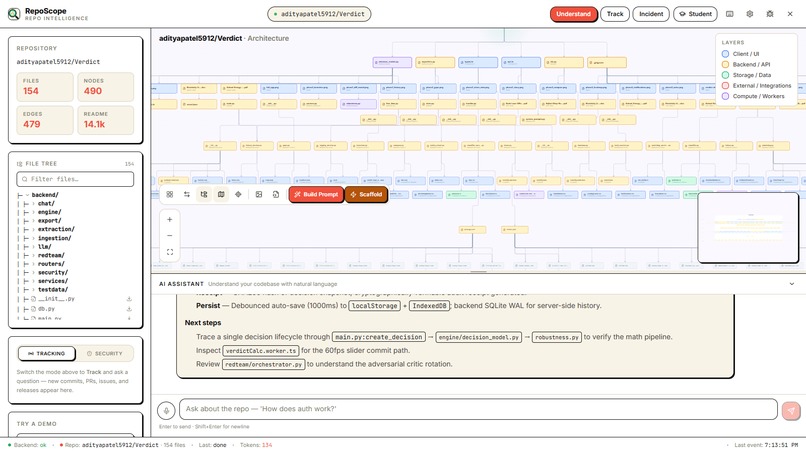Zoom out with the minus control
The image size is (806, 453).
(170, 235)
